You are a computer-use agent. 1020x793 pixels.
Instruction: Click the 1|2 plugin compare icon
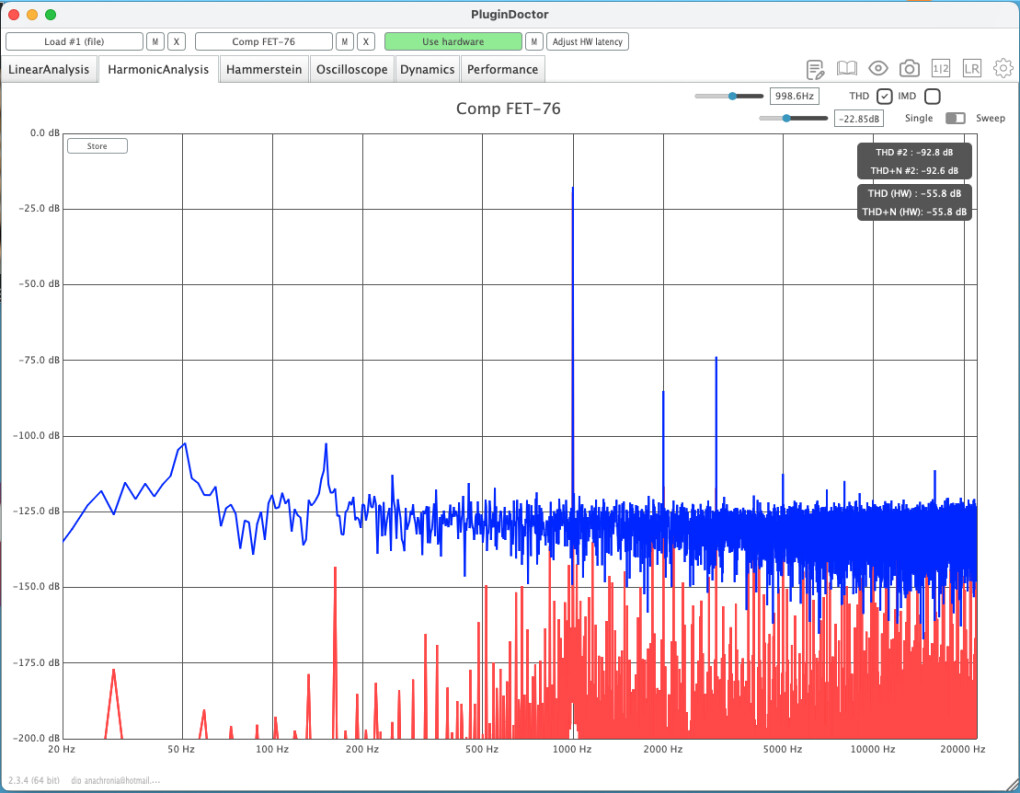(940, 69)
